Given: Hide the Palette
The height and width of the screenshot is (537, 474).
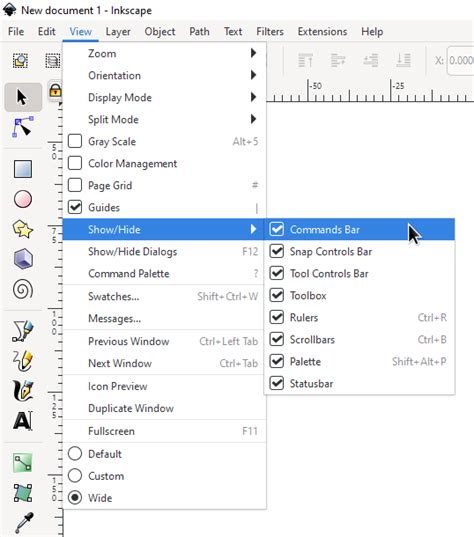Looking at the screenshot, I should coord(276,361).
